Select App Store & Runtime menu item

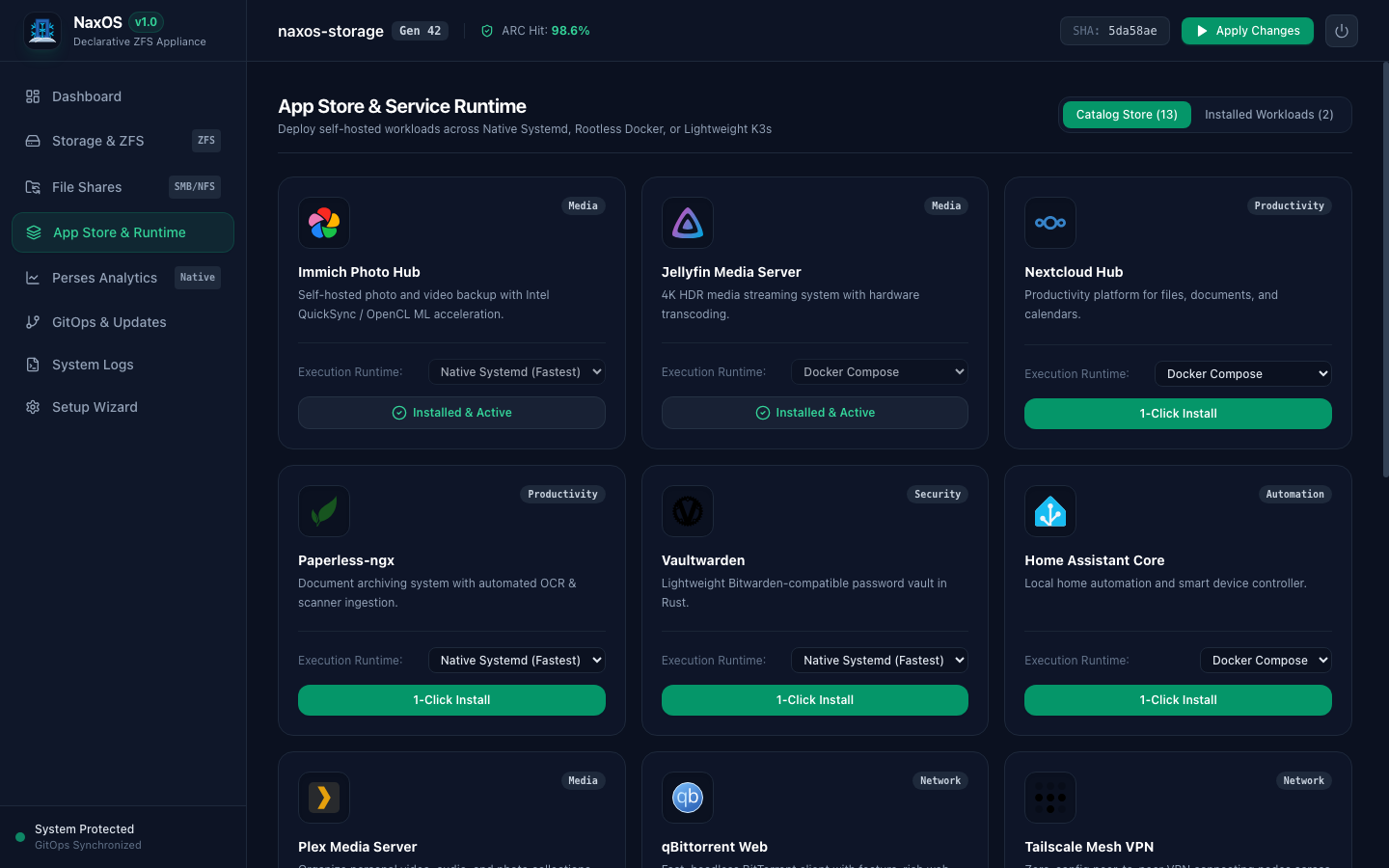(123, 232)
